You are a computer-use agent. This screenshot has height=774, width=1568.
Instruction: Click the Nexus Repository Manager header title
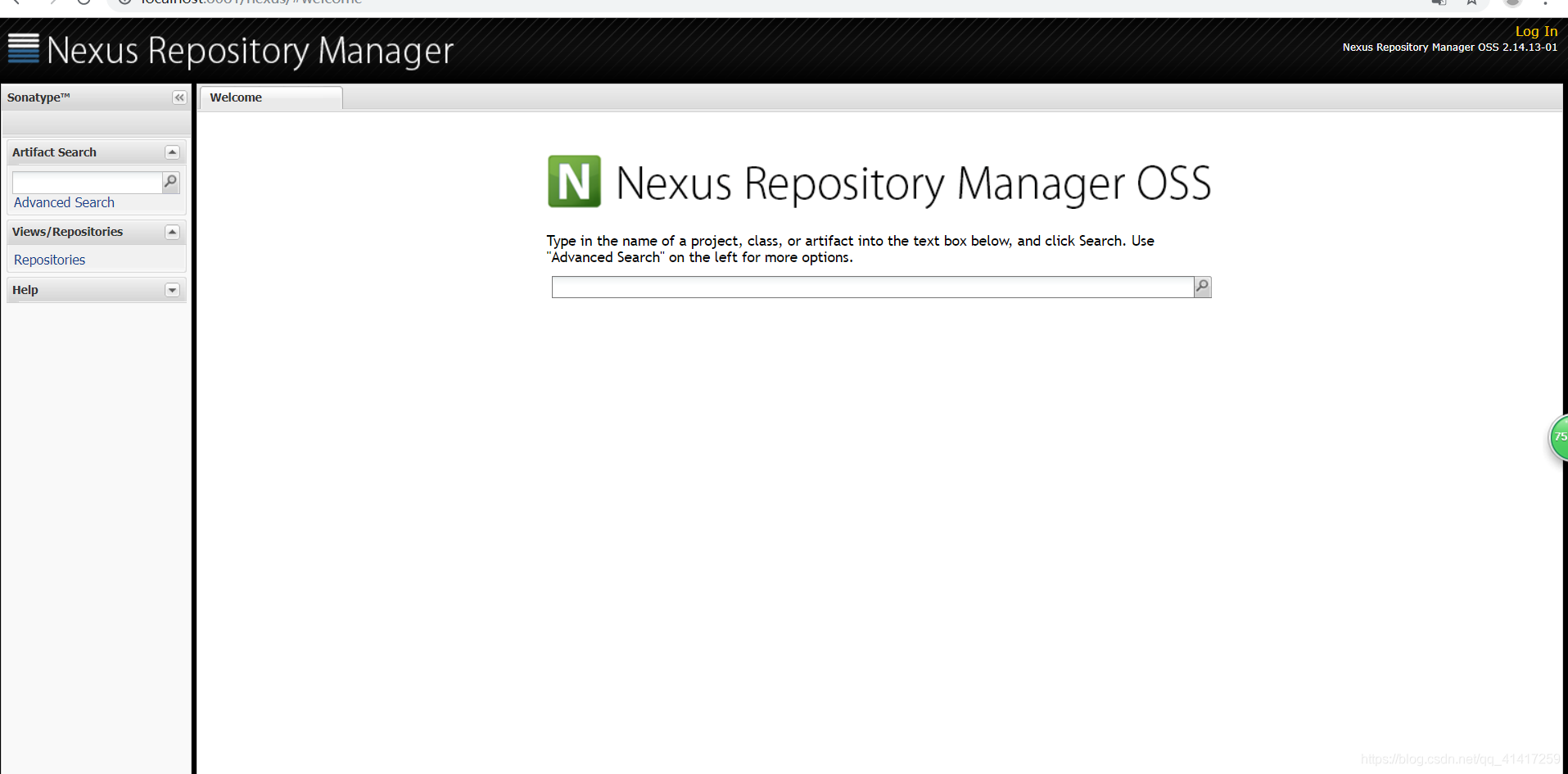pos(250,51)
